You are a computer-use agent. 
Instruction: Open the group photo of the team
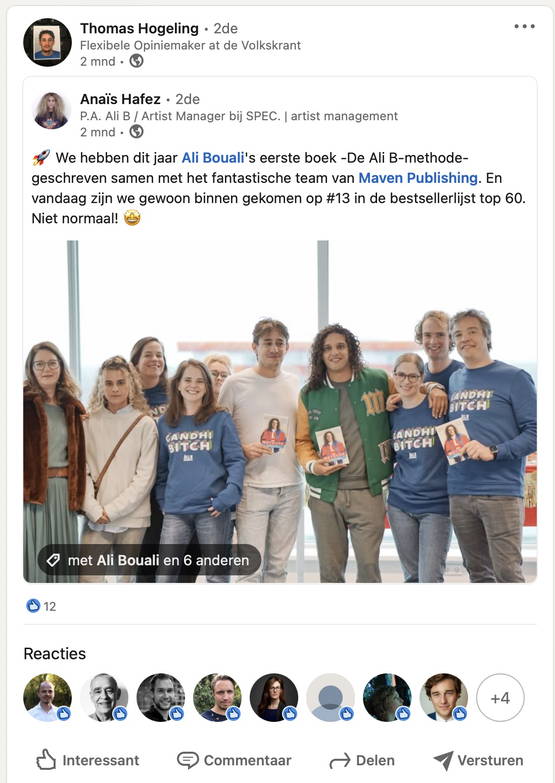point(280,411)
